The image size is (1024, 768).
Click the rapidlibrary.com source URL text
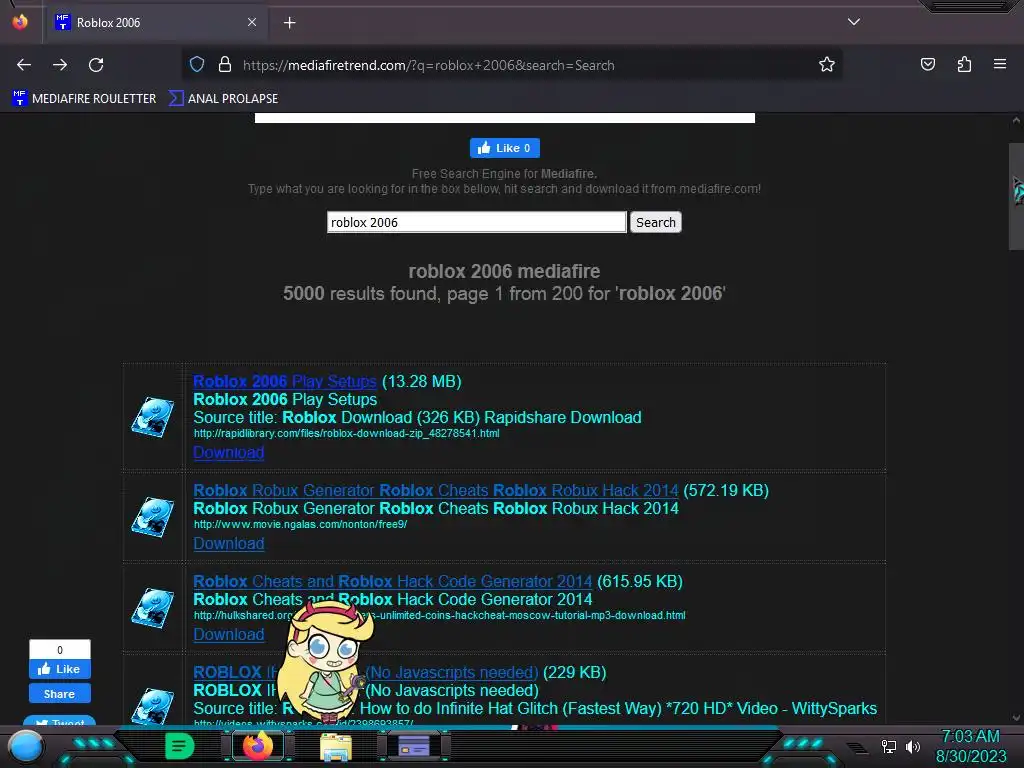coord(346,433)
